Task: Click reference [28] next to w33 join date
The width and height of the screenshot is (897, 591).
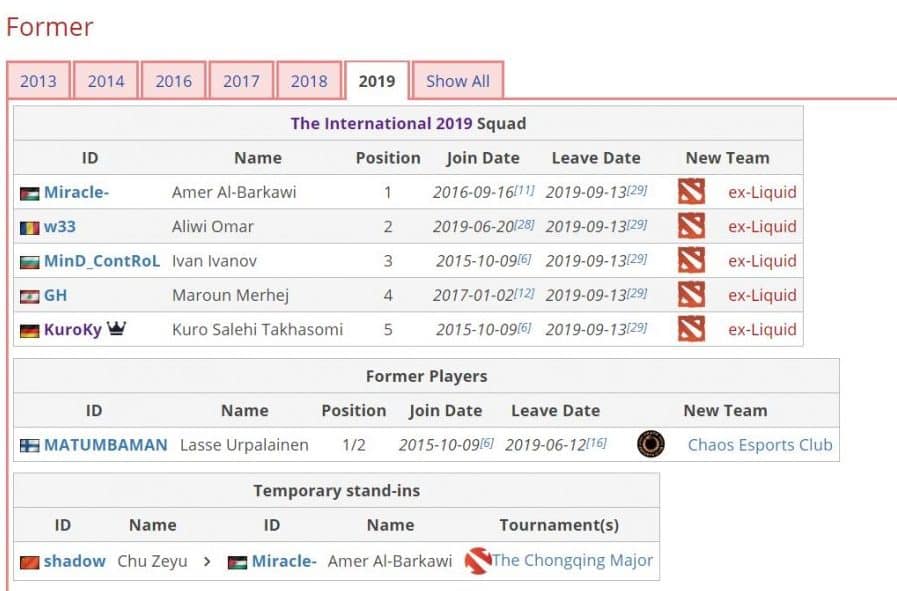Action: pyautogui.click(x=526, y=223)
